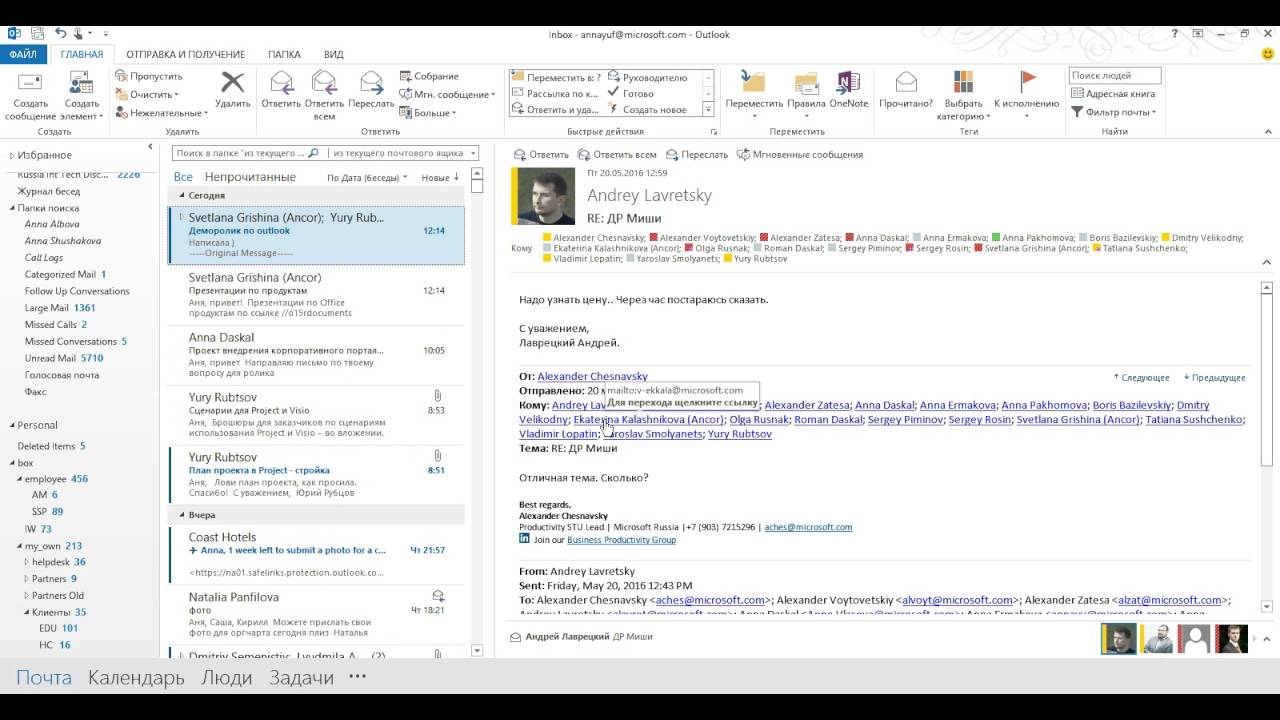1280x720 pixels.
Task: Switch to the View (ВИД) tab
Action: tap(334, 54)
